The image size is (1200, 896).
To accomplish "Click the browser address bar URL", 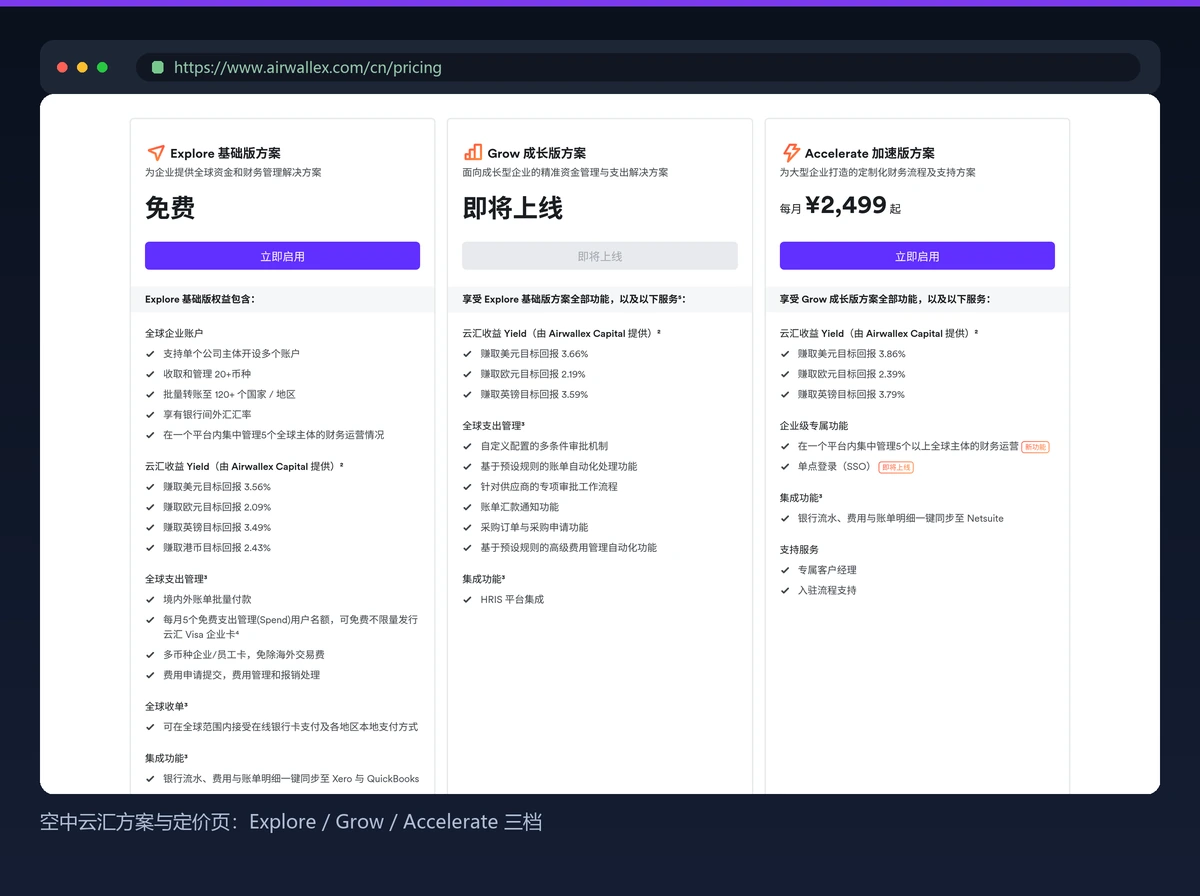I will pyautogui.click(x=308, y=68).
